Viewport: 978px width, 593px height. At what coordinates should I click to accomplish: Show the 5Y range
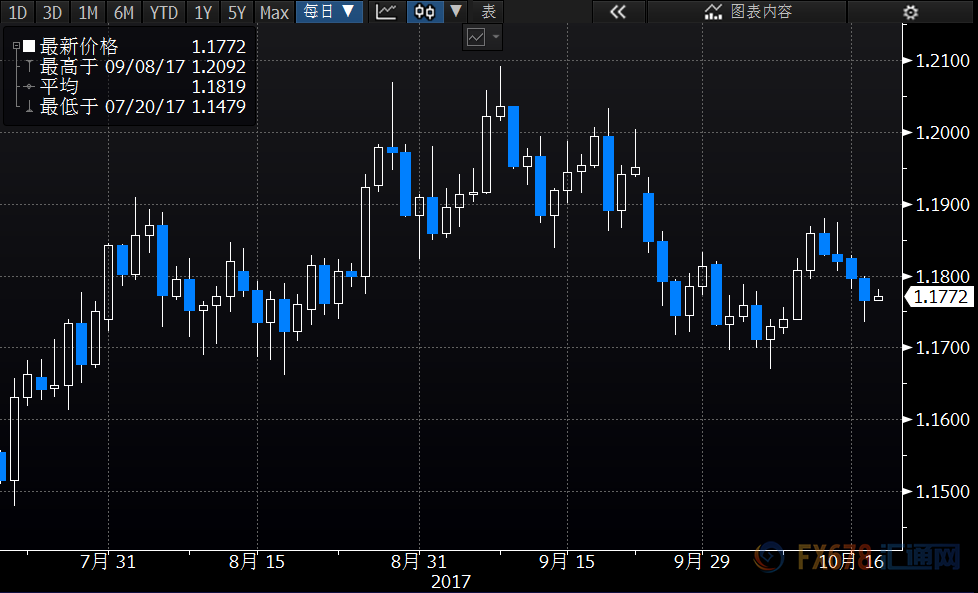[237, 12]
